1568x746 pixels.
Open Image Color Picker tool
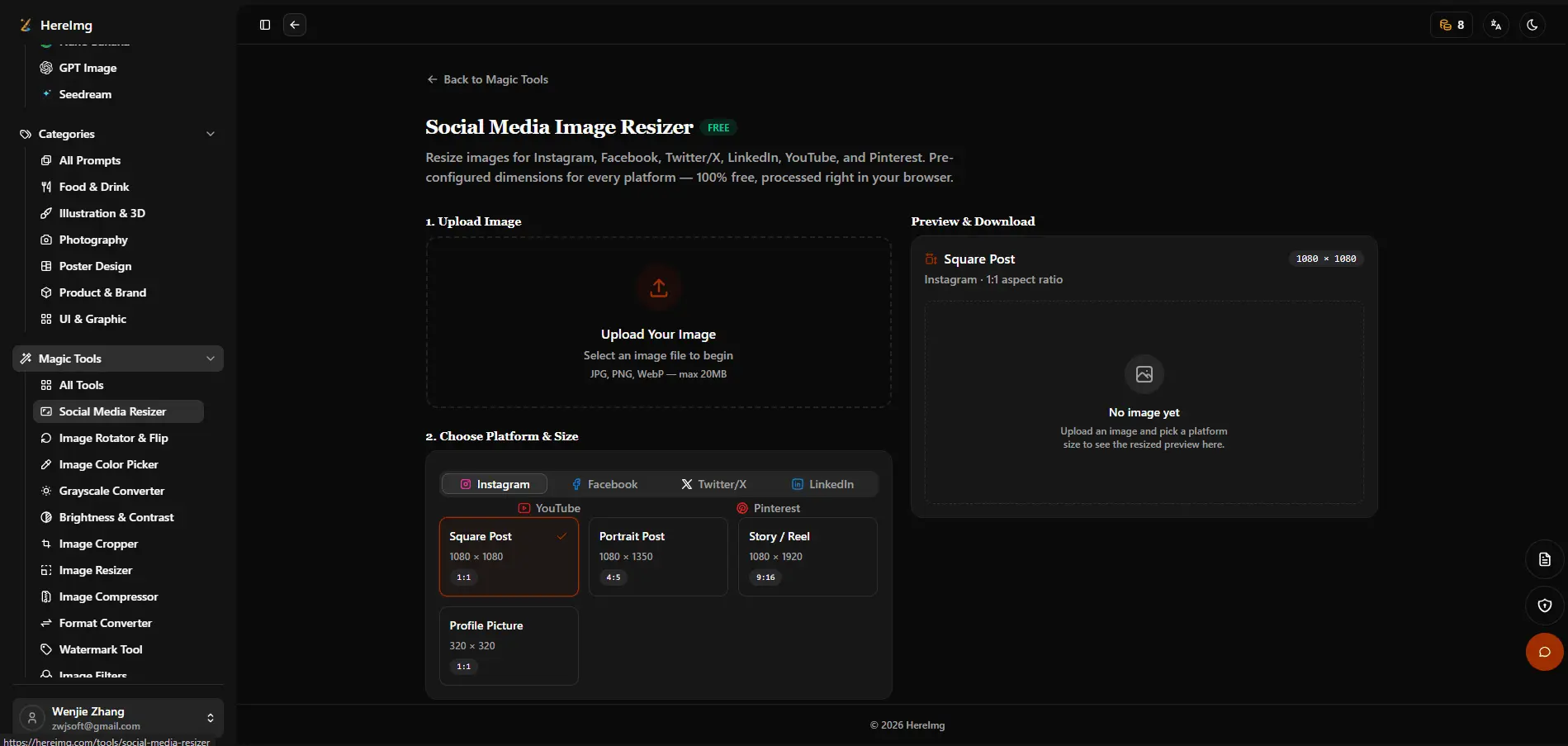pos(118,464)
